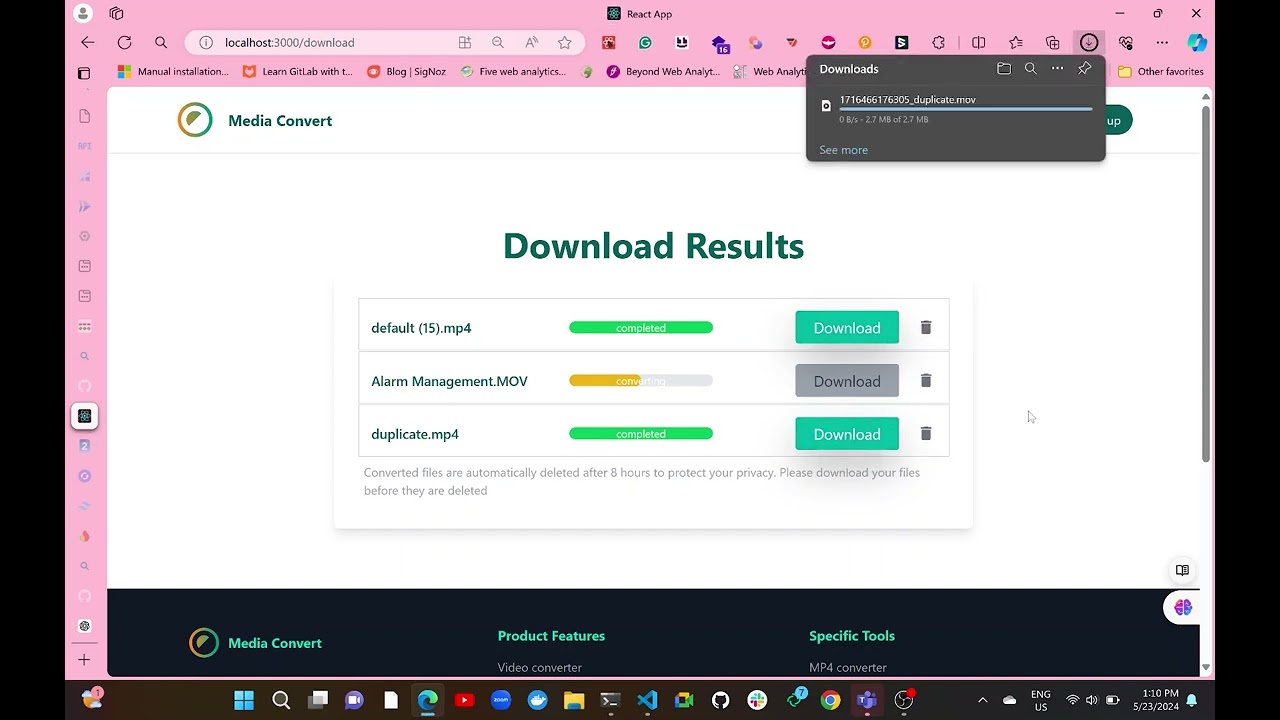Open the Manual installation bookmark

click(174, 72)
